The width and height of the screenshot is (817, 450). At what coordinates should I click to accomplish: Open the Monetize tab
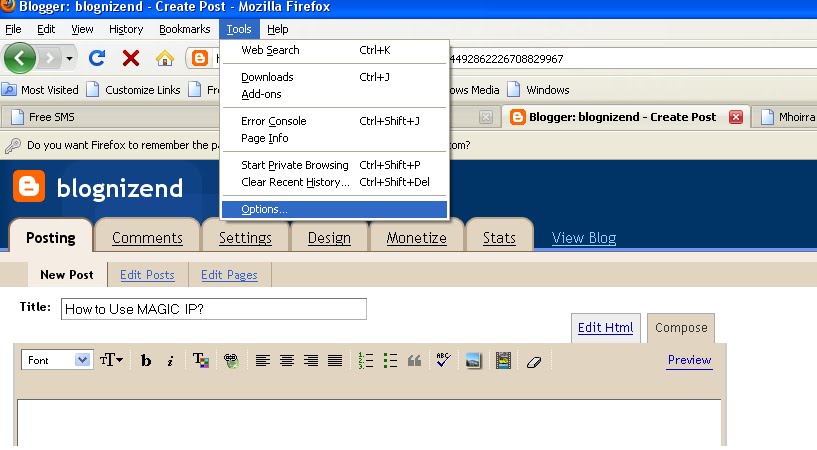coord(416,238)
